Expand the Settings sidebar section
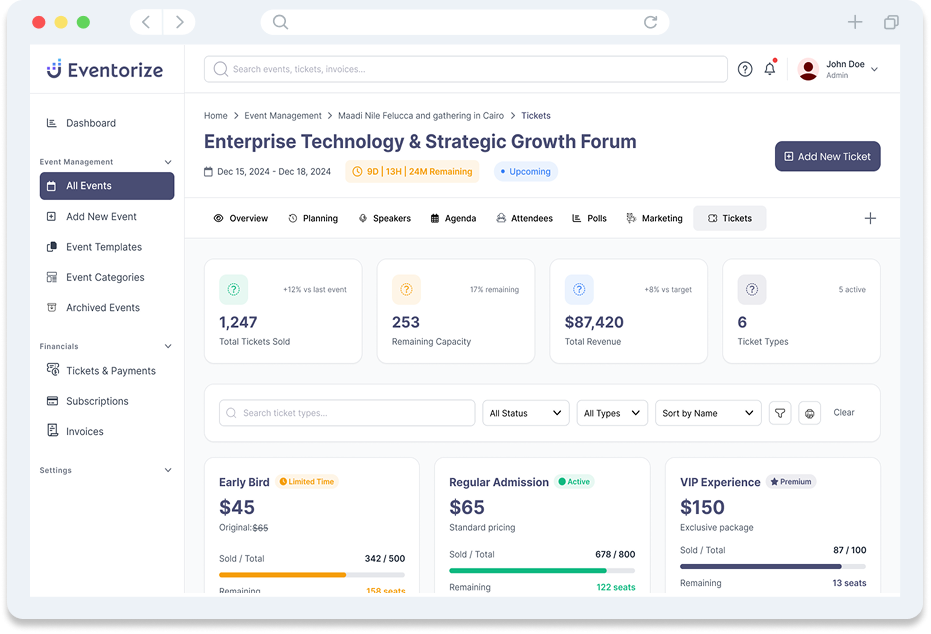This screenshot has height=634, width=931. 168,470
